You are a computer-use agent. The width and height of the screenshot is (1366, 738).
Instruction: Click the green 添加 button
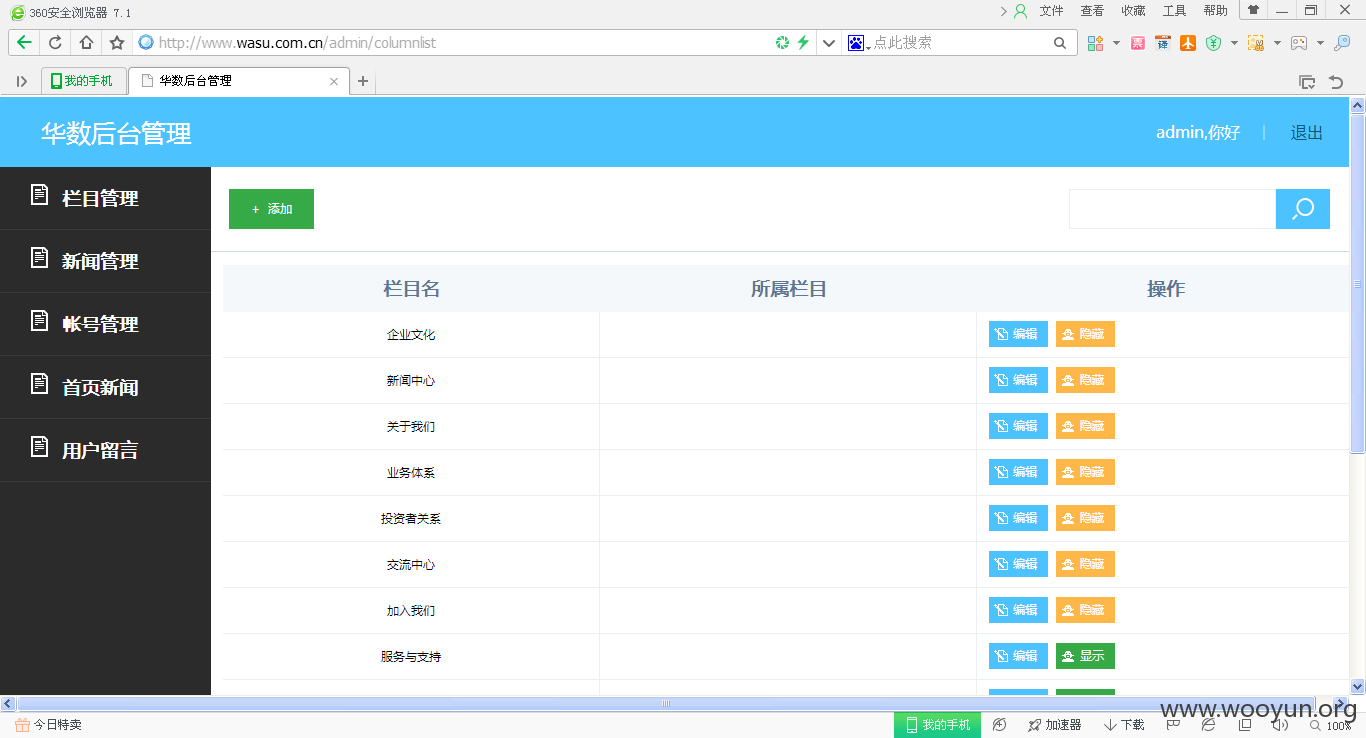coord(271,209)
